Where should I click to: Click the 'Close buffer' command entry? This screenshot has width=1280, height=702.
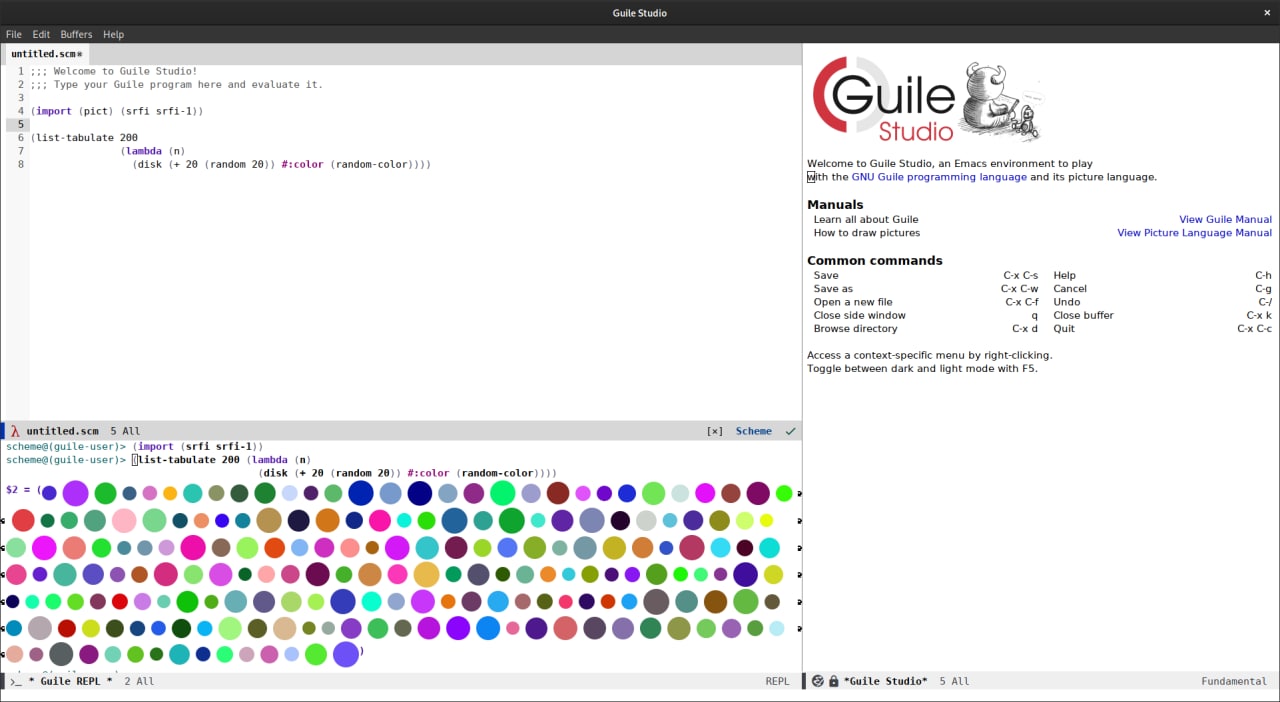tap(1083, 315)
